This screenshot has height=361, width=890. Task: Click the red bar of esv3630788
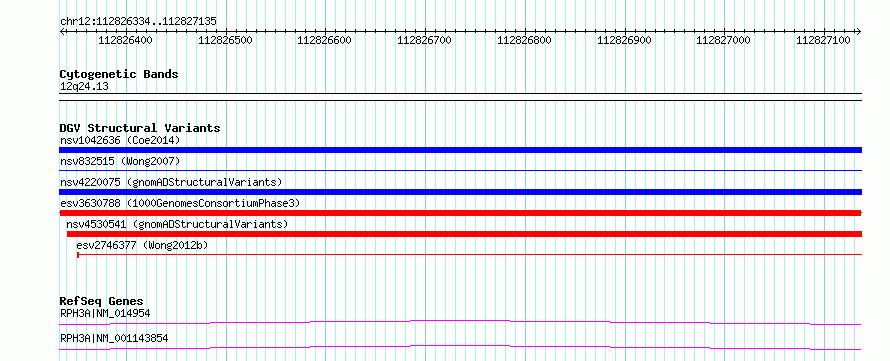point(460,213)
